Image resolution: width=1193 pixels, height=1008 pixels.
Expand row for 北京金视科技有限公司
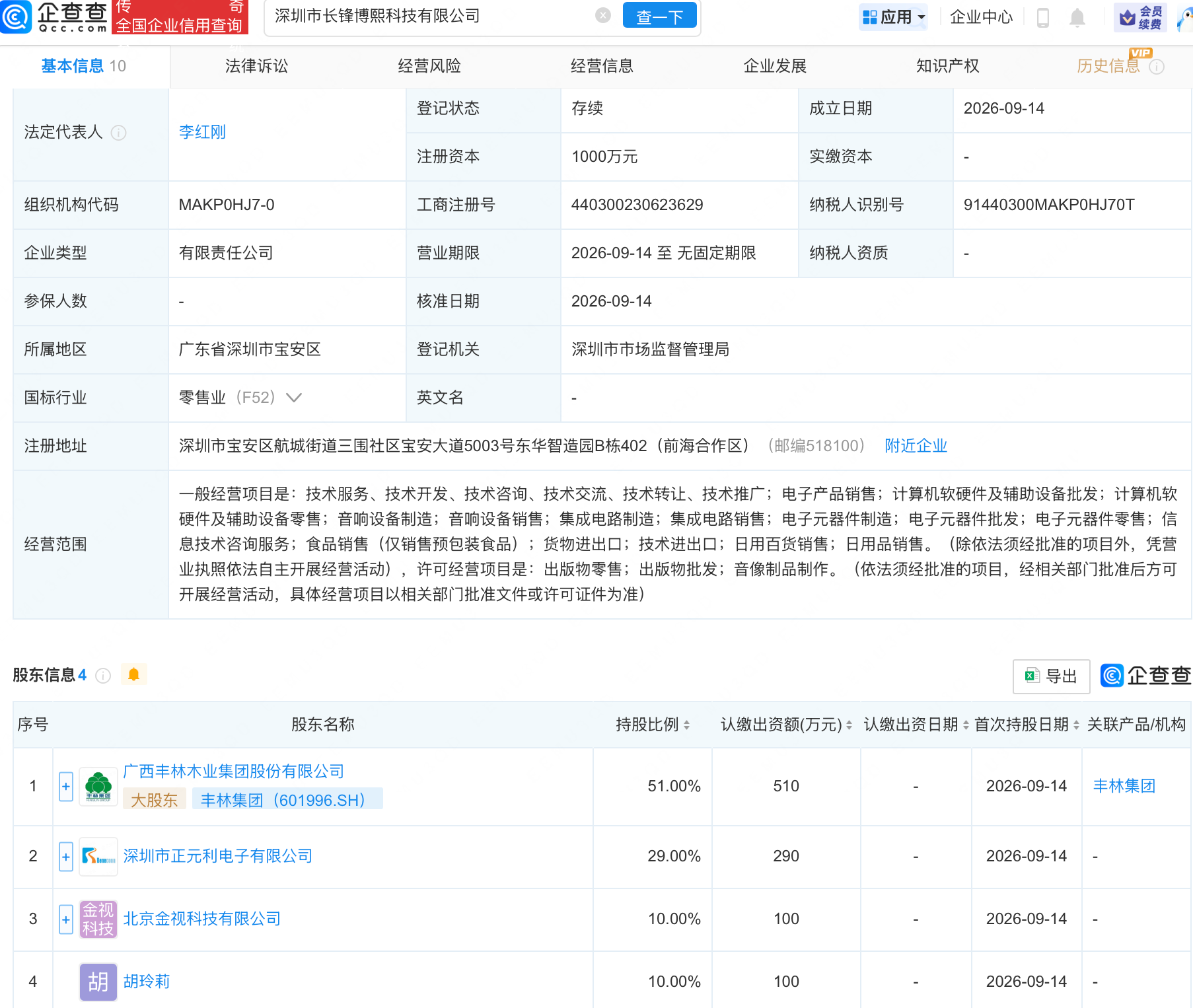click(x=66, y=919)
